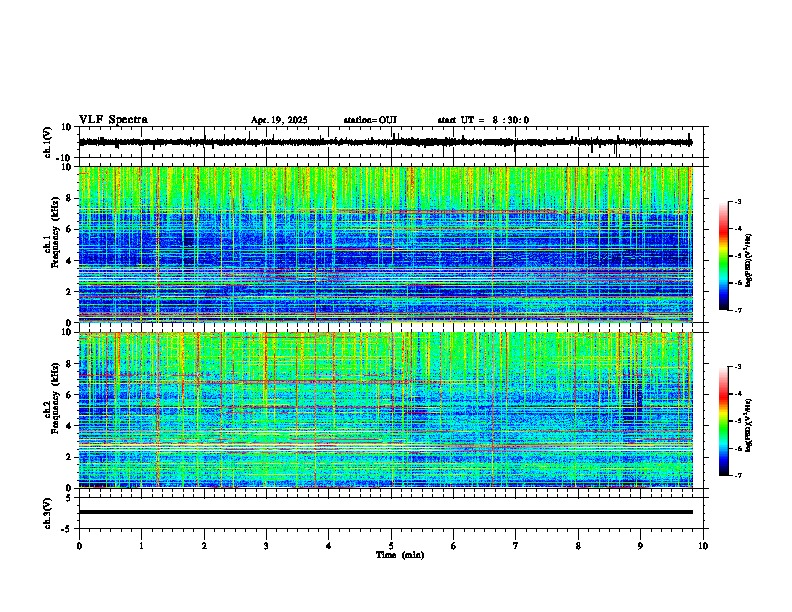Click the ch.3 flat black signal line
Viewport: 792px width, 612px height.
click(x=385, y=512)
